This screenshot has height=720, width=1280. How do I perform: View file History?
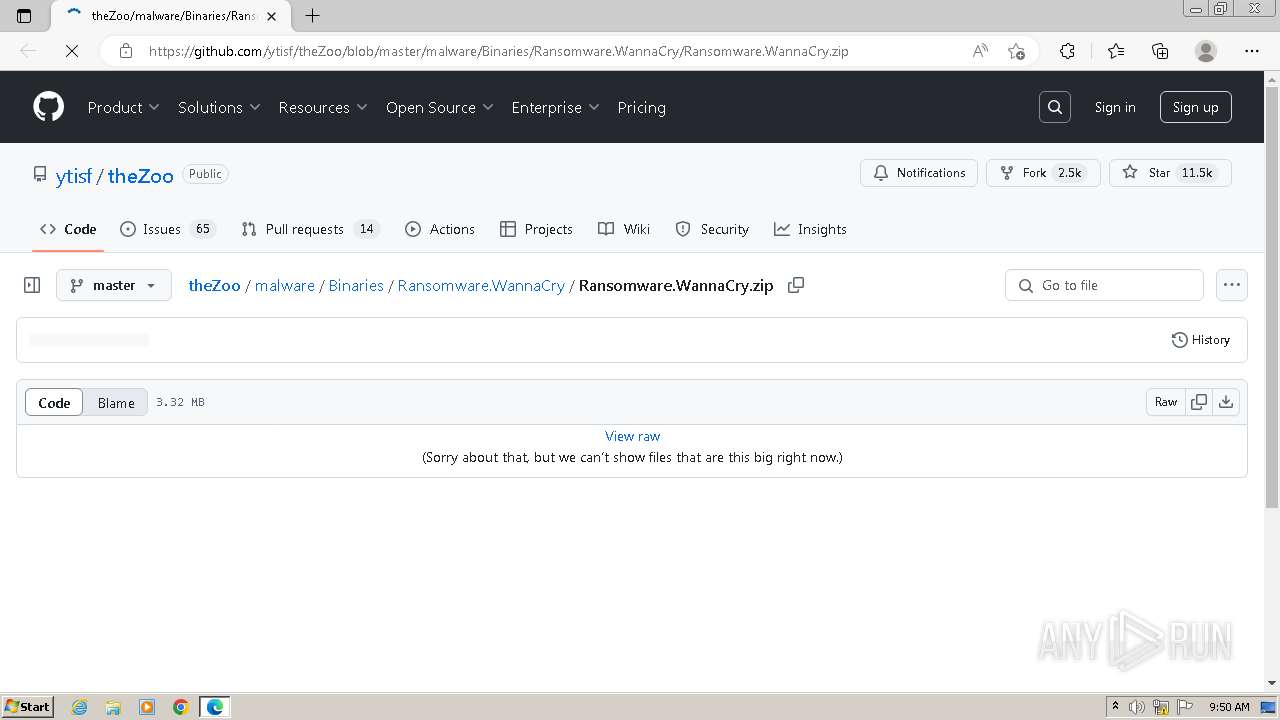pyautogui.click(x=1200, y=340)
